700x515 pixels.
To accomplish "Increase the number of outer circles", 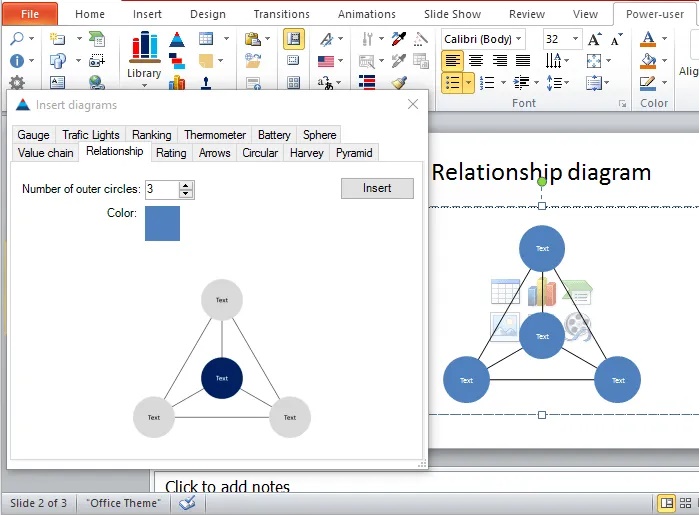I will [x=186, y=185].
